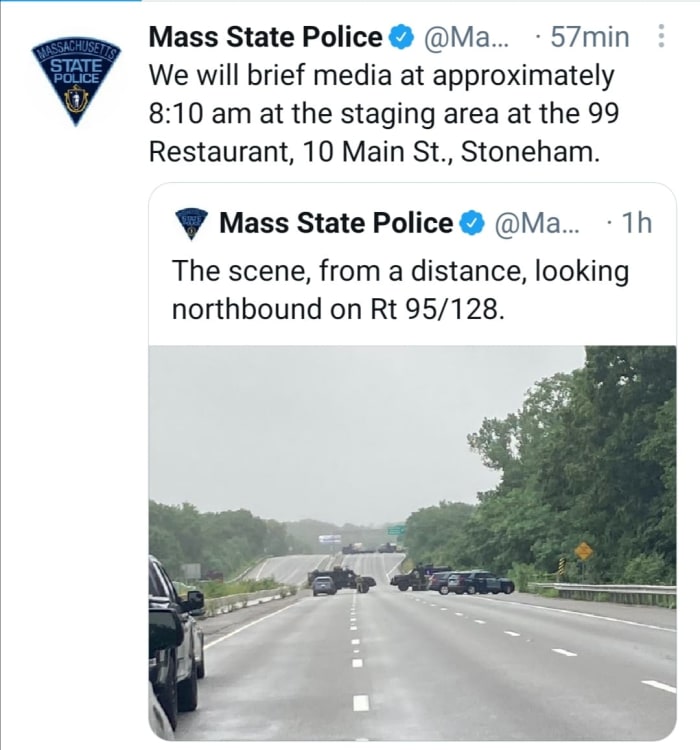Screen dimensions: 700x750
Task: Click the @Ma... handle on the main tweet
Action: [x=467, y=38]
